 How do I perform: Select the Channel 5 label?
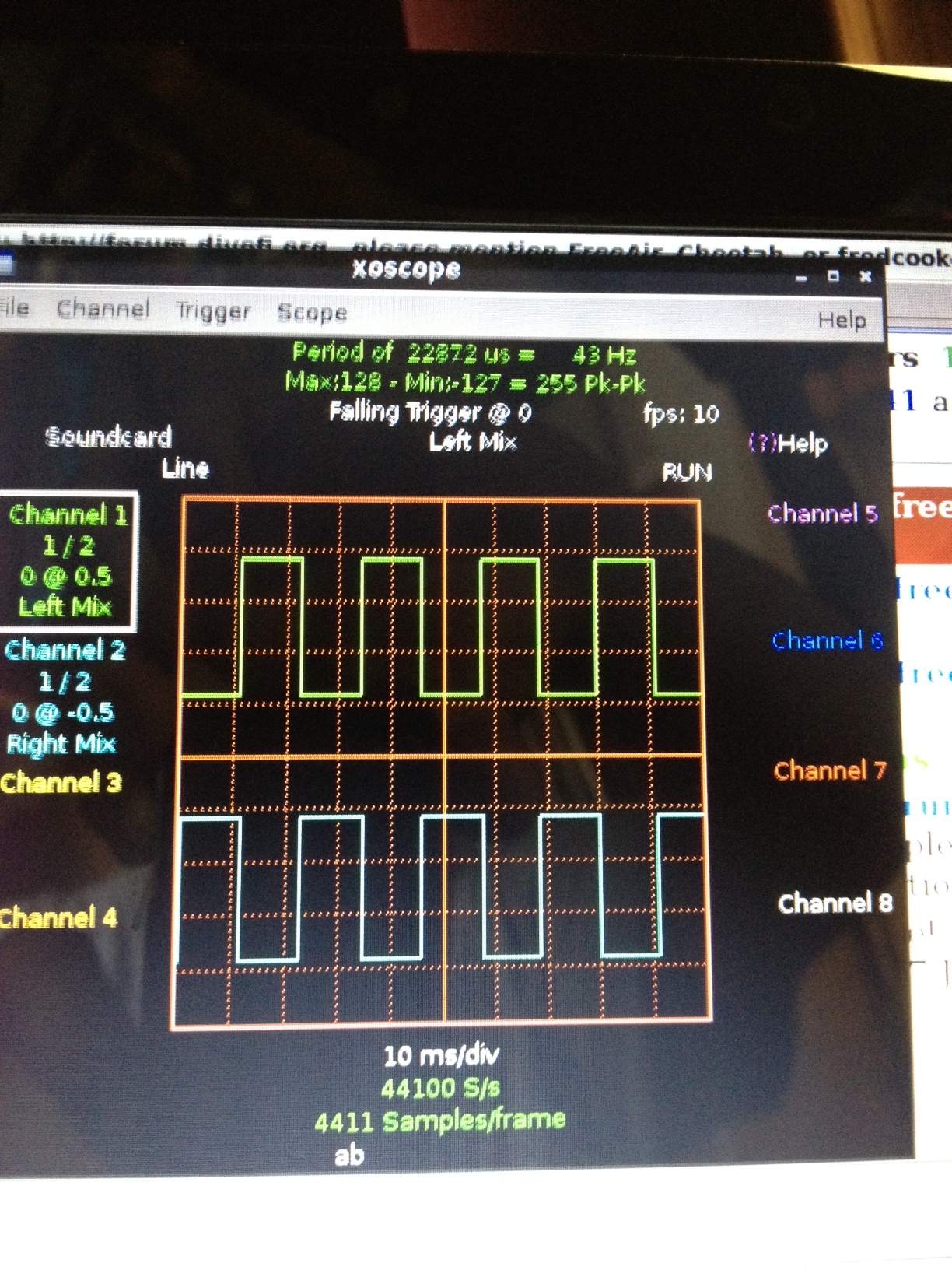coord(822,514)
